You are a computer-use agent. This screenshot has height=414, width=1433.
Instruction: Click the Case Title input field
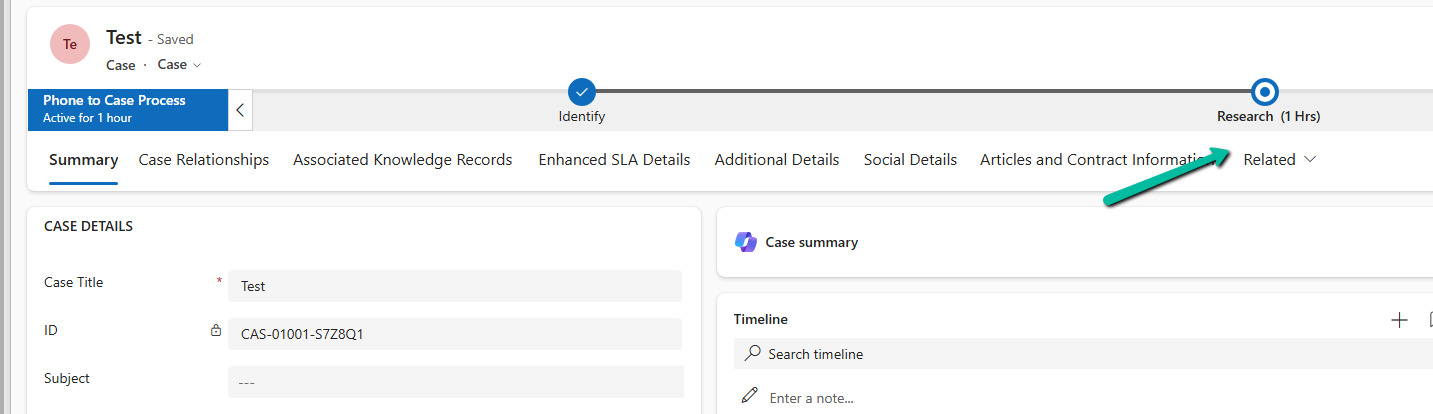coord(455,286)
